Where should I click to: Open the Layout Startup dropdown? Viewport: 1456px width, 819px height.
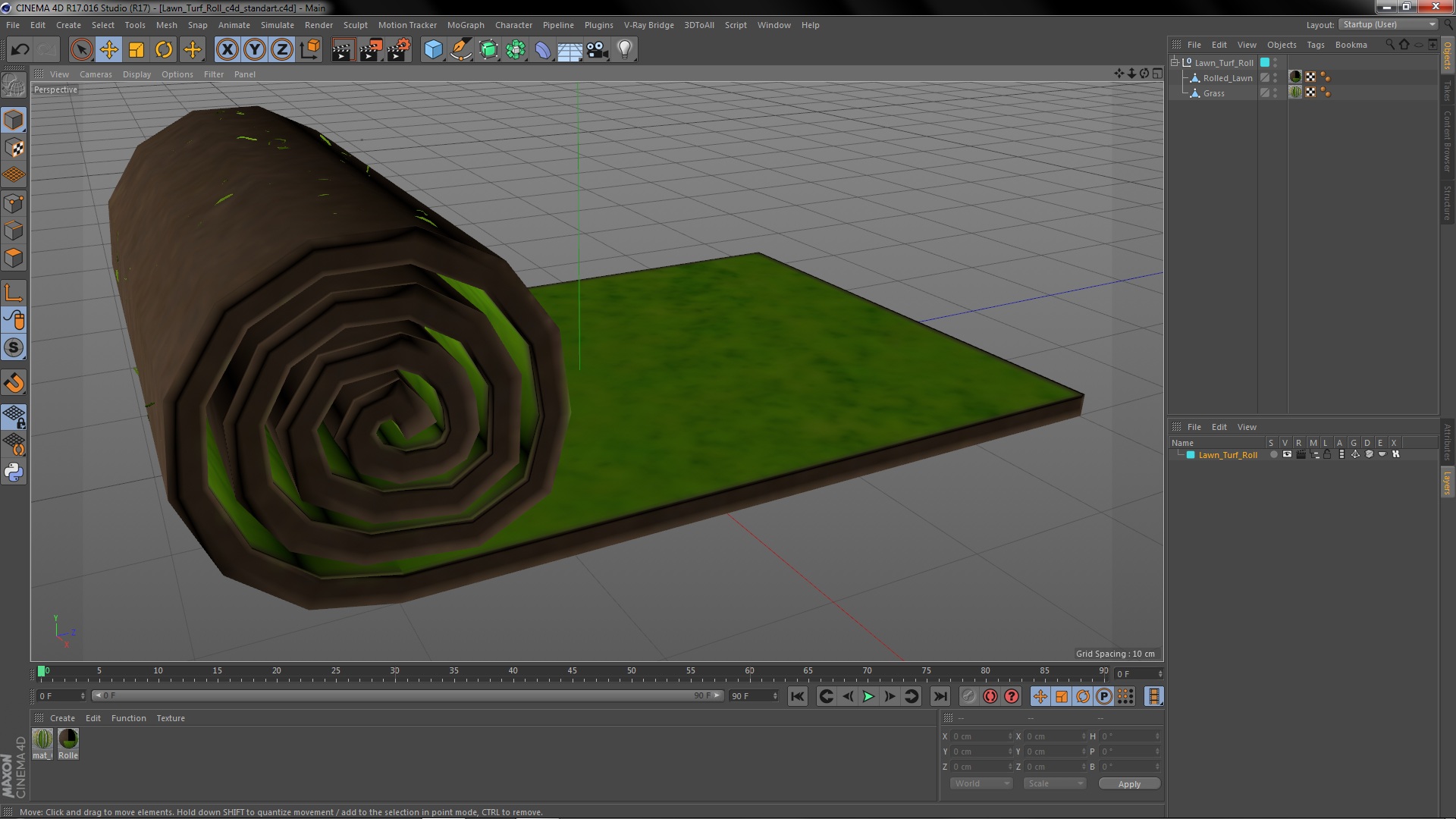point(1389,25)
